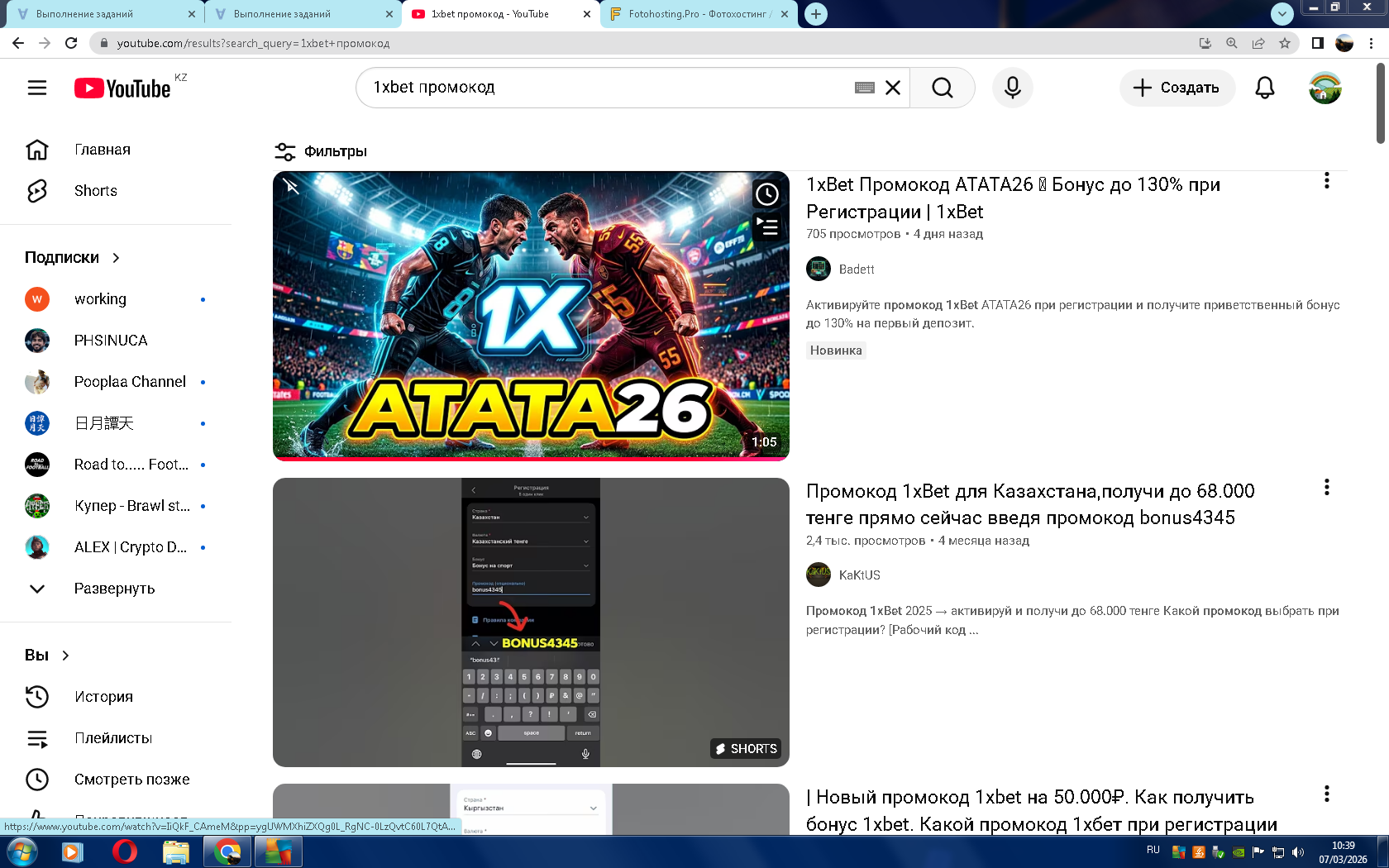Open File Explorer from taskbar
This screenshot has width=1389, height=868.
click(176, 851)
